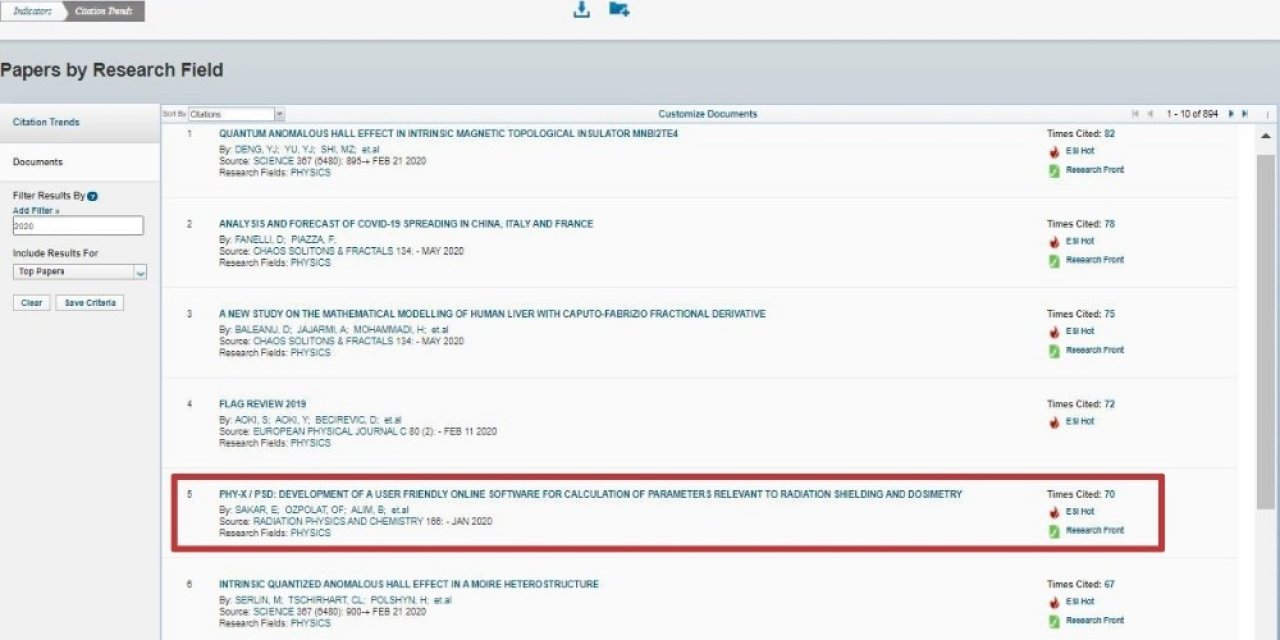The image size is (1280, 640).
Task: Open Human Liver Caputo-Fabrizio paper title
Action: [x=492, y=314]
